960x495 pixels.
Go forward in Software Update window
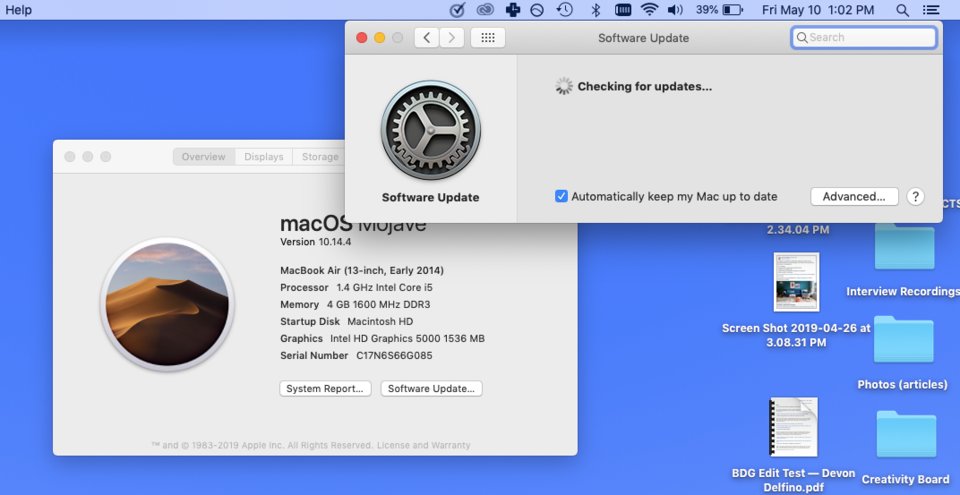(x=452, y=37)
